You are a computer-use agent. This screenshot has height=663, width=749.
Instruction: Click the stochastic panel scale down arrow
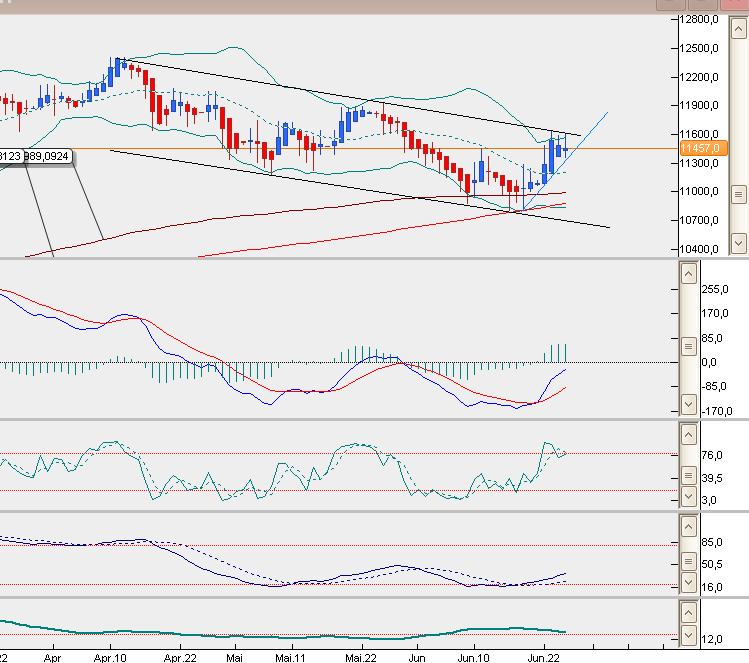coord(688,496)
